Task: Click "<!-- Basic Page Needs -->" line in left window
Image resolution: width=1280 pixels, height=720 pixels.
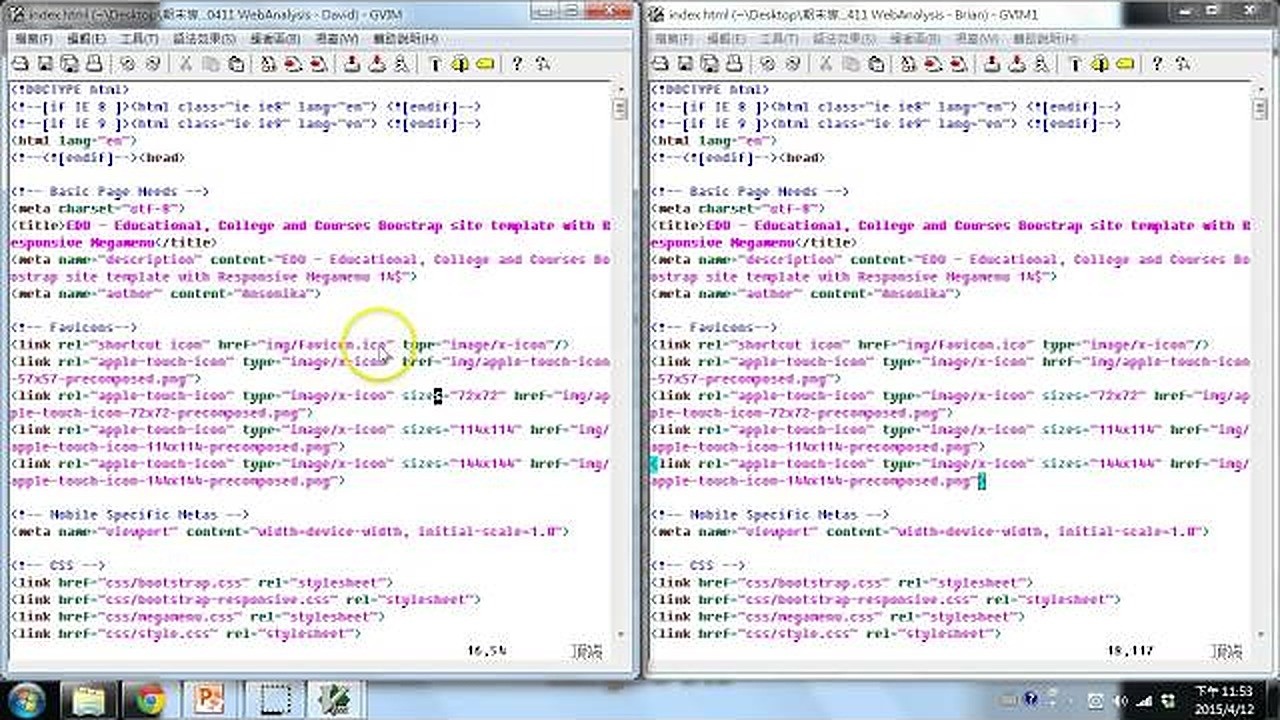Action: point(110,191)
